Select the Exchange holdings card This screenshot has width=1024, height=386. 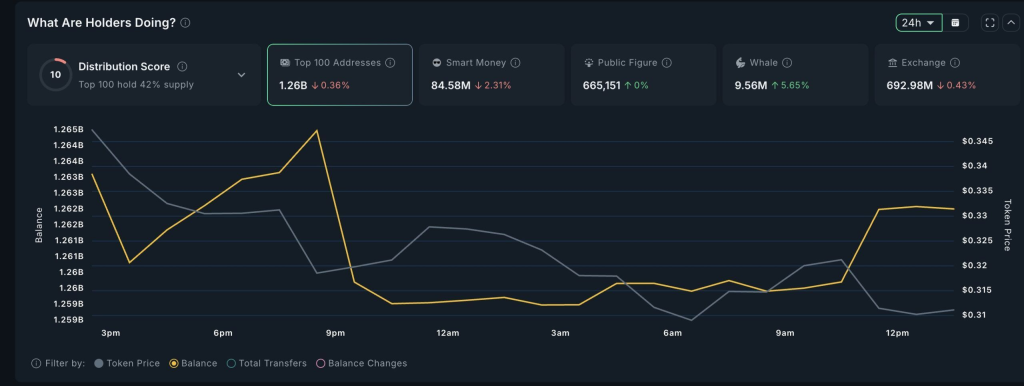[947, 74]
